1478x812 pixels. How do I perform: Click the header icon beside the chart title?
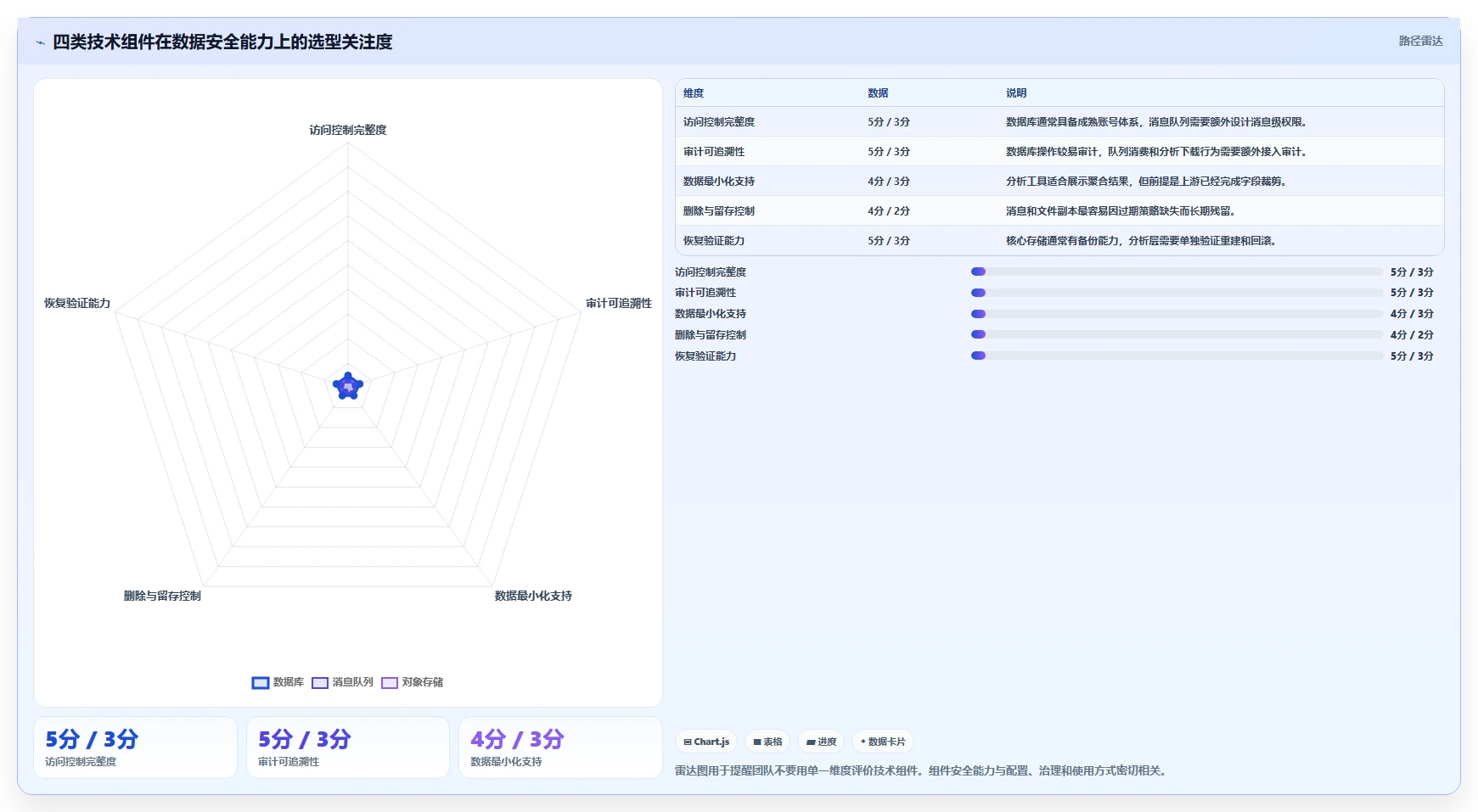(x=40, y=42)
